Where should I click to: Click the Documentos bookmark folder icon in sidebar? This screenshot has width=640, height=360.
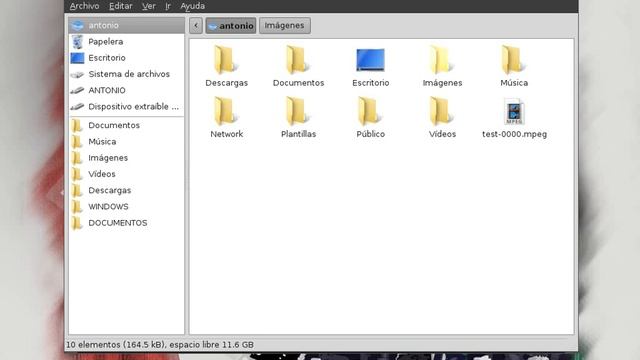[x=77, y=125]
